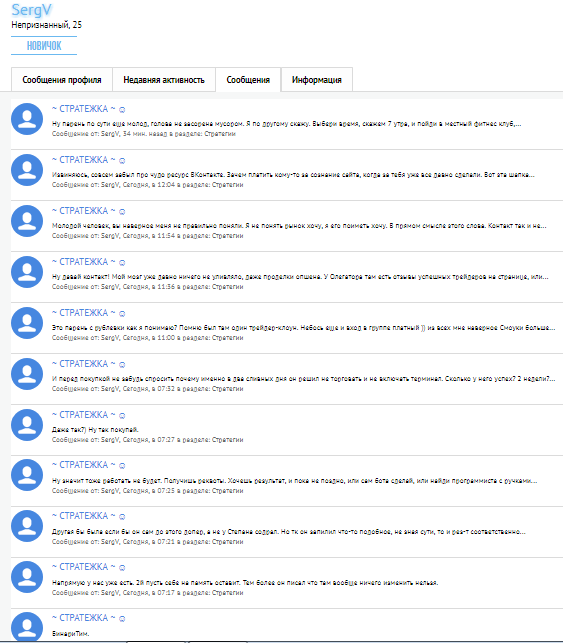Open ~ СТРАТЕЖКА ~ thread of 11:00 post
Screen dimensions: 563x643
click(84, 313)
